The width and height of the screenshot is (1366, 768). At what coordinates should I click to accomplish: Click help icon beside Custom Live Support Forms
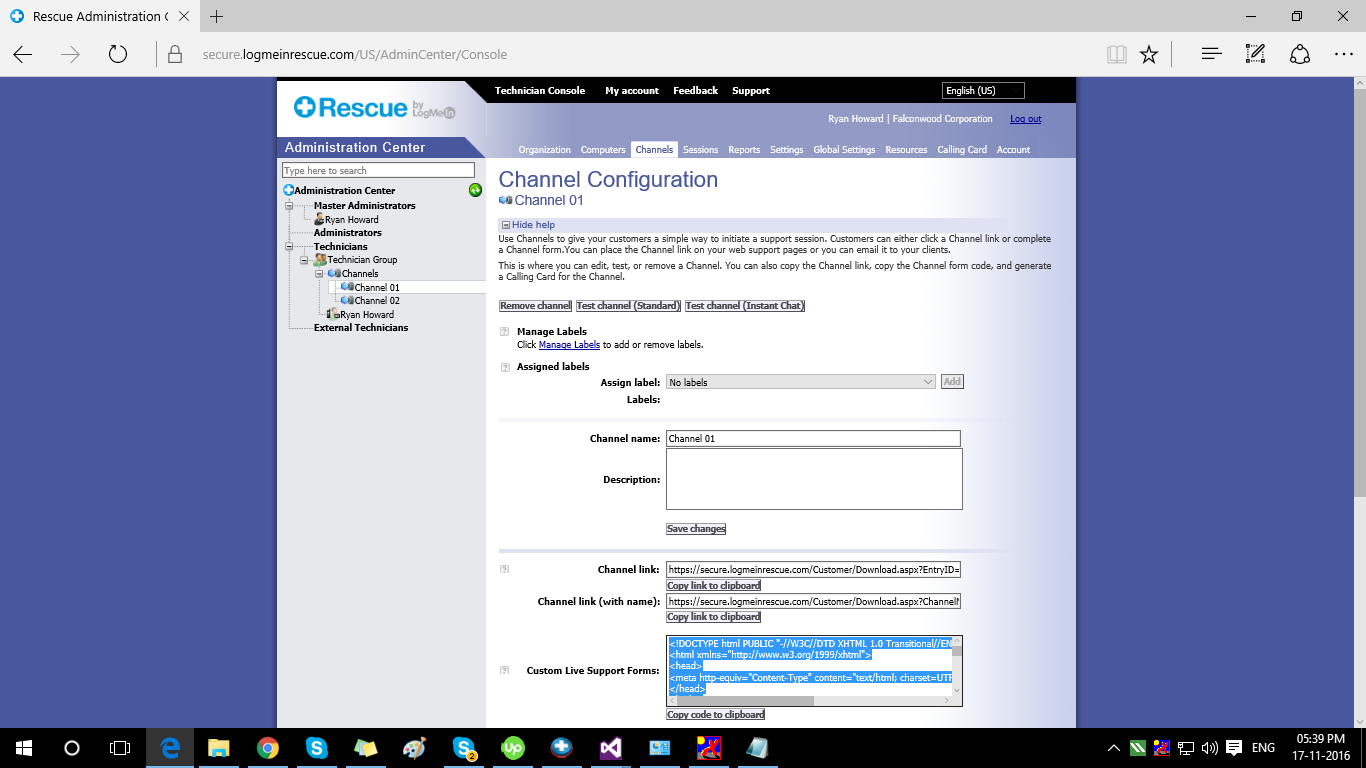(504, 671)
